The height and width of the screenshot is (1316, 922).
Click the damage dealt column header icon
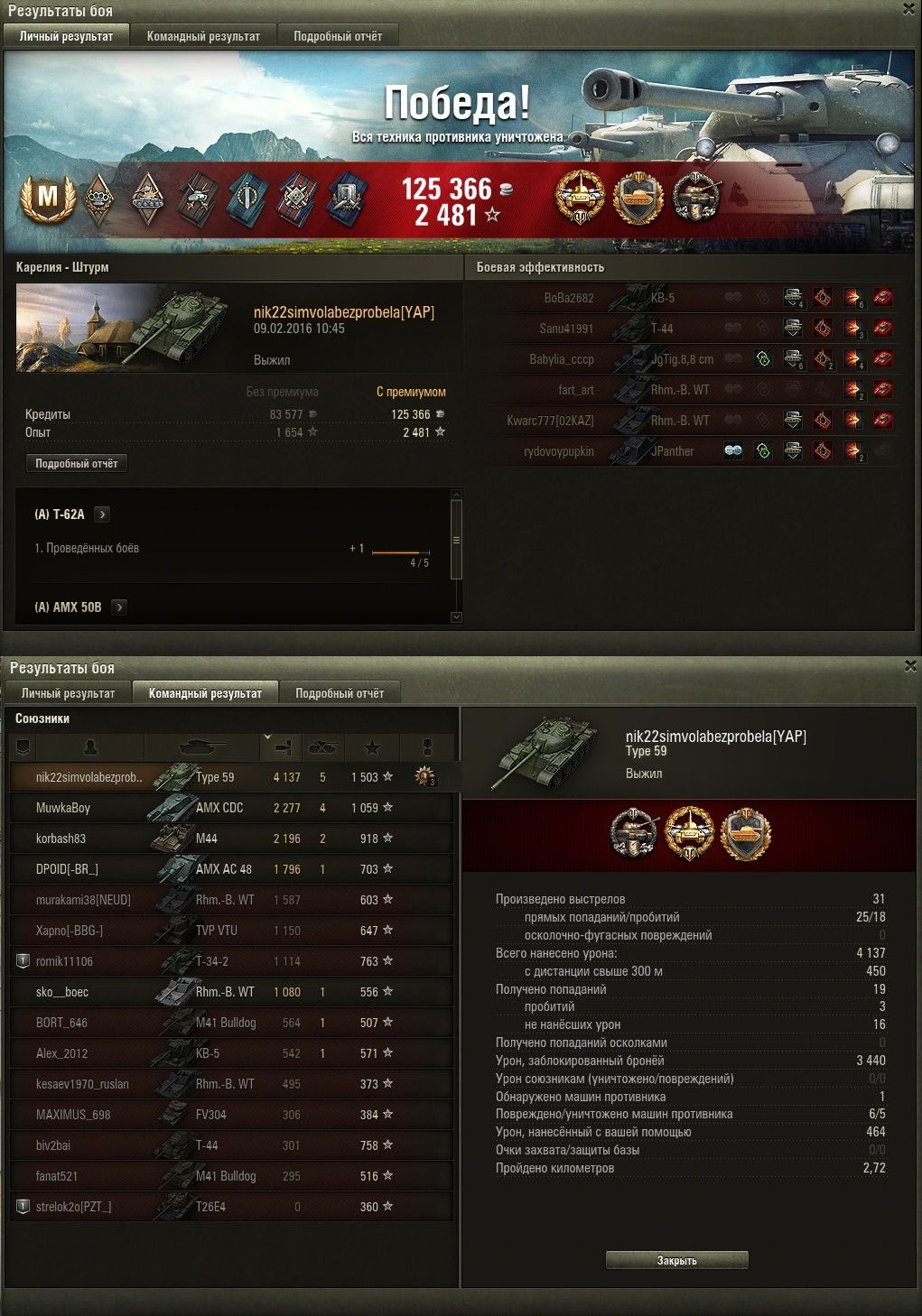click(x=282, y=747)
